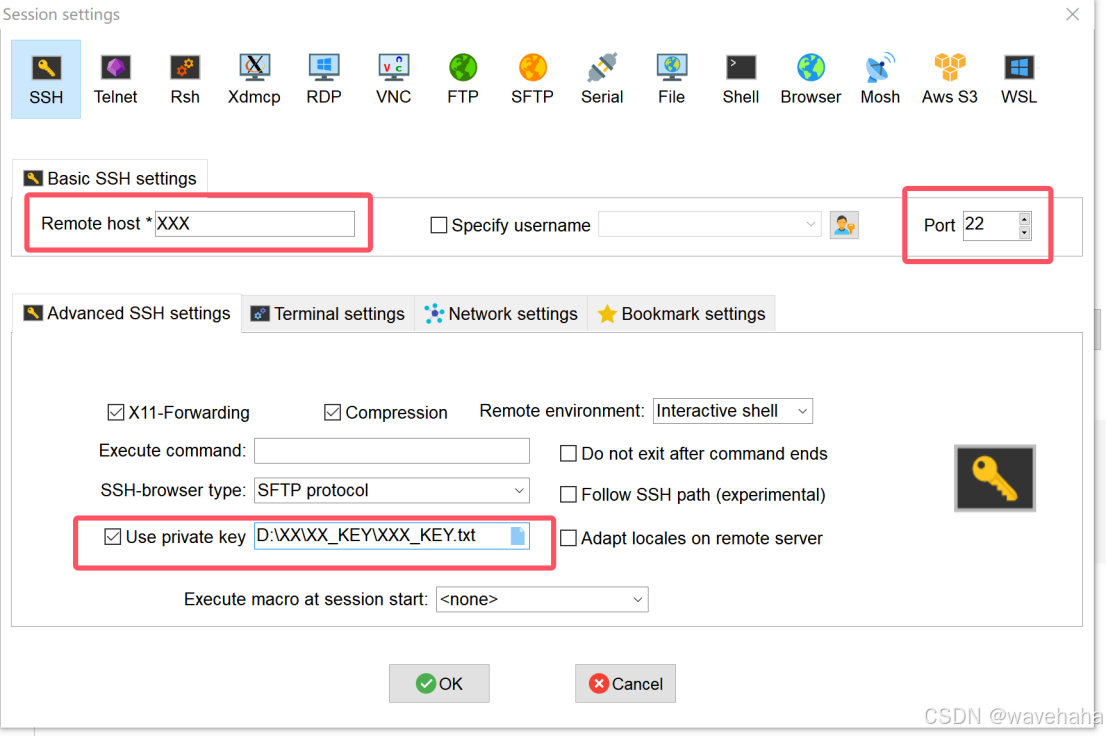The width and height of the screenshot is (1107, 736).
Task: Toggle the Compression checkbox
Action: tap(333, 412)
